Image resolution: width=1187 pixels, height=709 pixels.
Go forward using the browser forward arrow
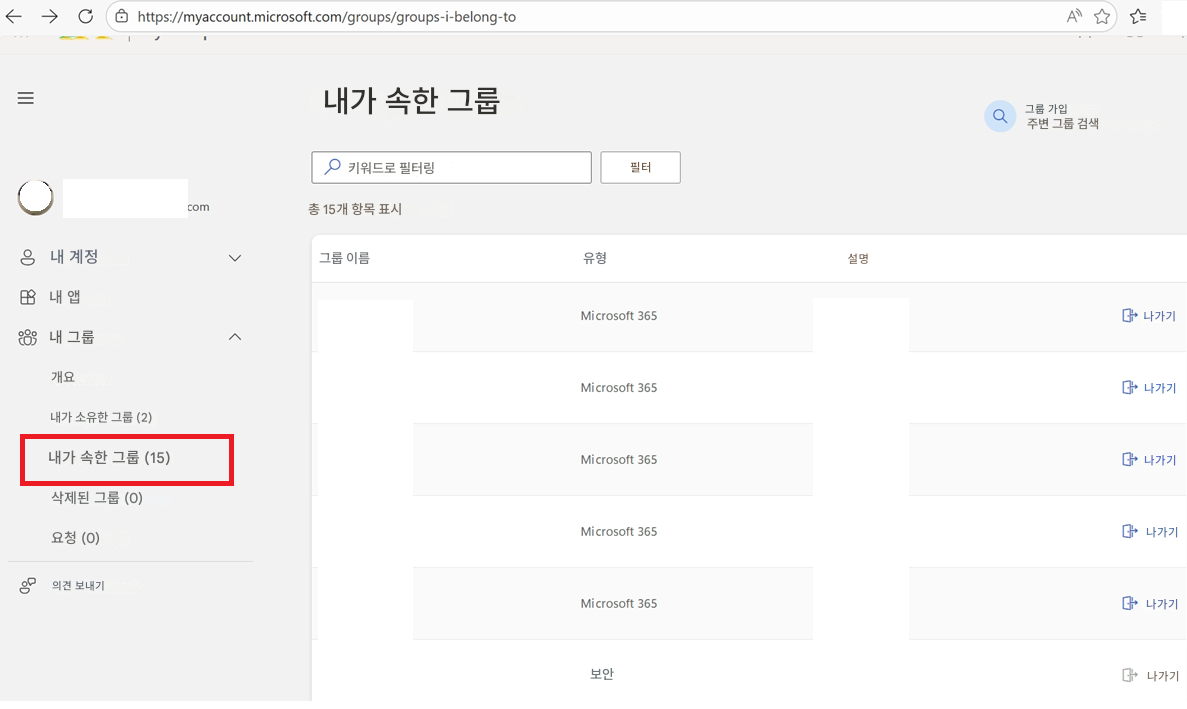coord(50,16)
